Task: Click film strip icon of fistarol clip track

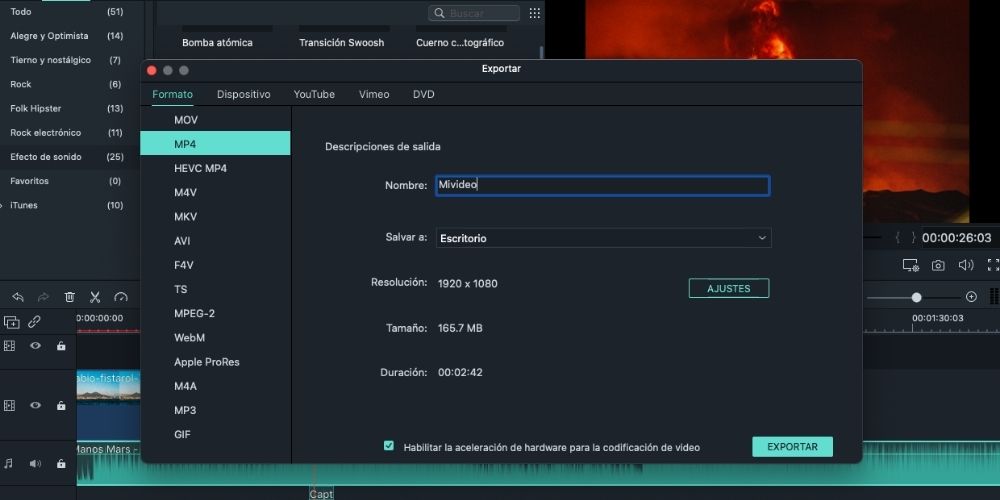Action: pyautogui.click(x=9, y=406)
